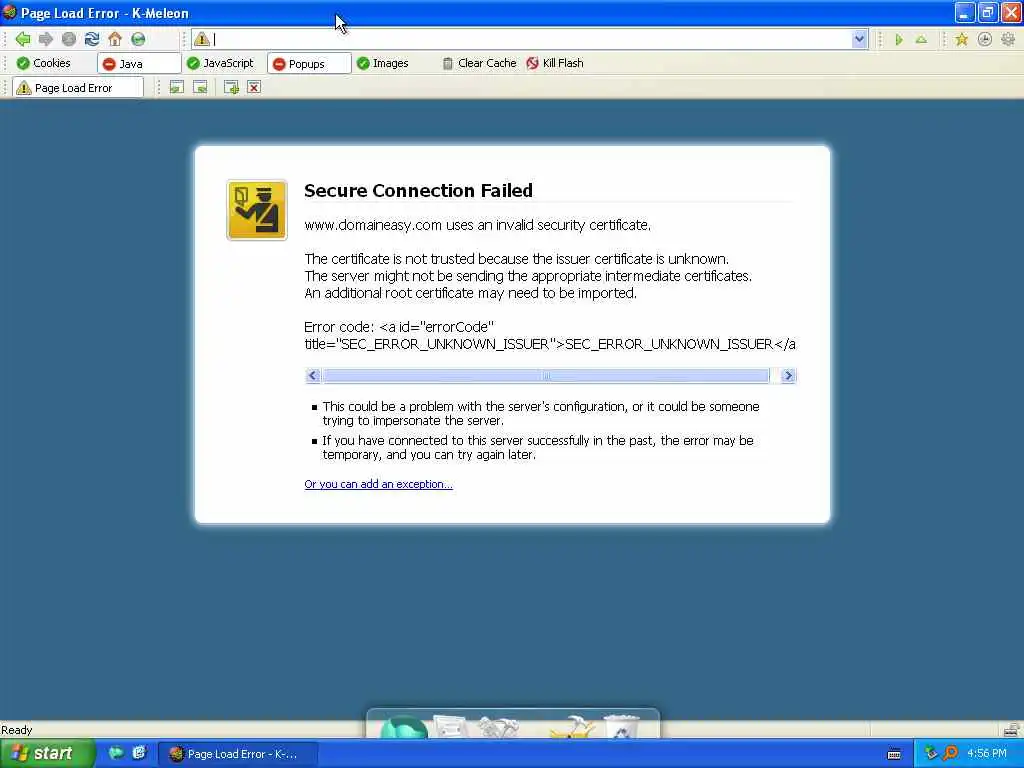Click the next tab icon
This screenshot has width=1024, height=768.
click(200, 88)
